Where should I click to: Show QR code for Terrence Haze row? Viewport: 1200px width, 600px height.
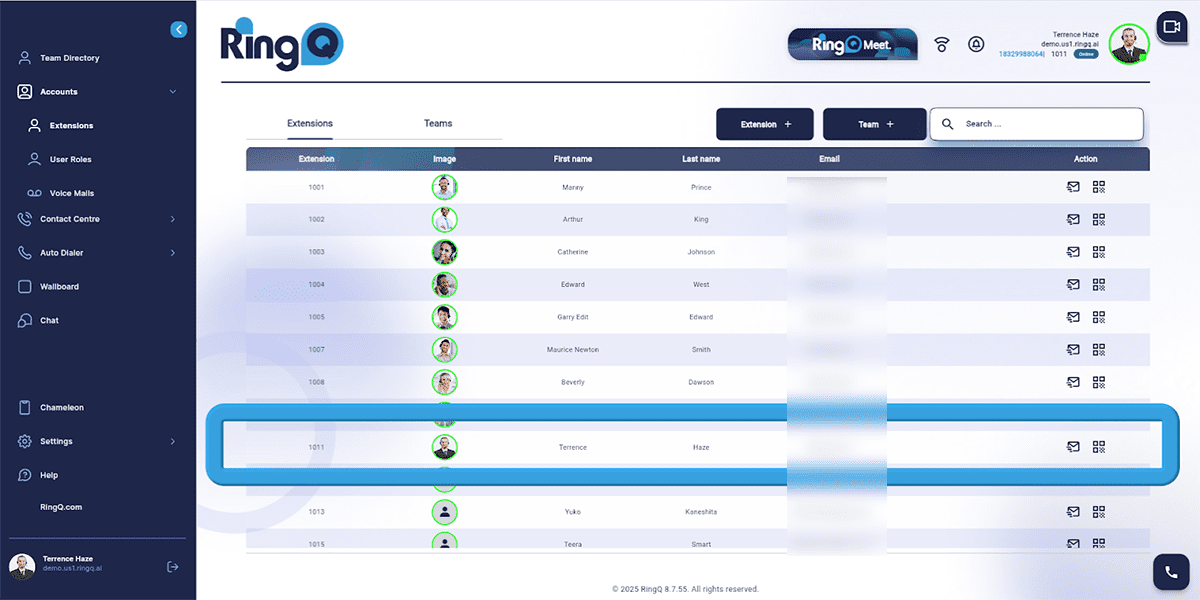[1099, 447]
